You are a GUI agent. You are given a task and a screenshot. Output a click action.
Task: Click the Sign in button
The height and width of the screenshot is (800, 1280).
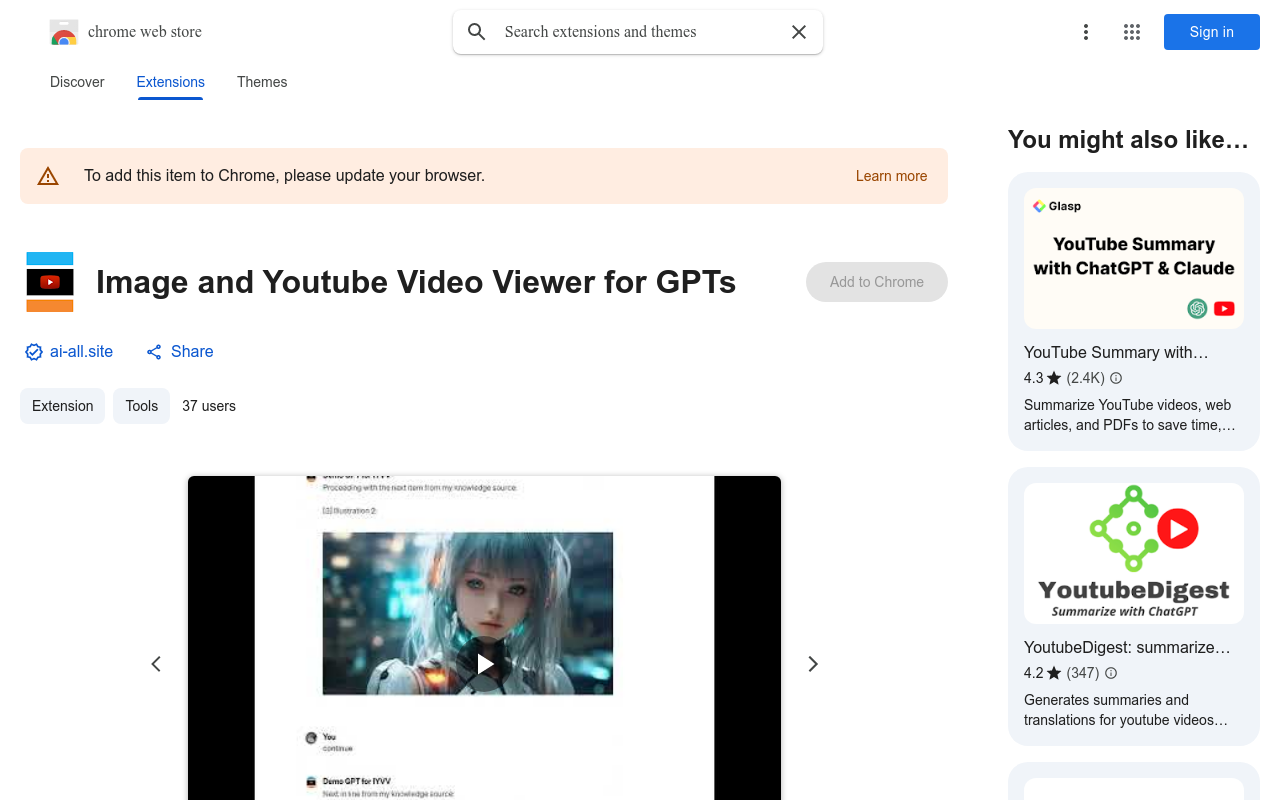1212,32
